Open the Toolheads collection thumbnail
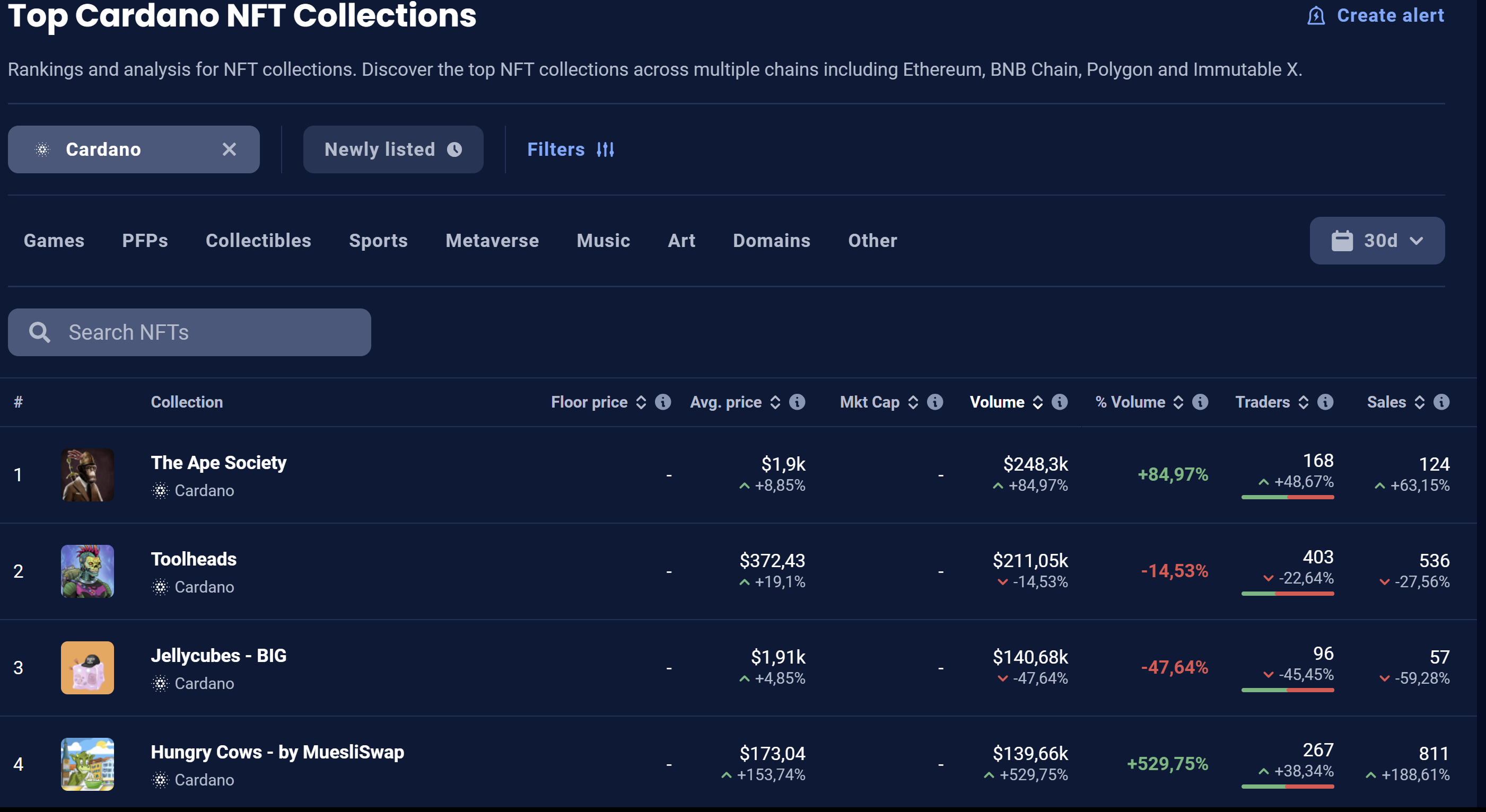1486x812 pixels. (x=88, y=571)
